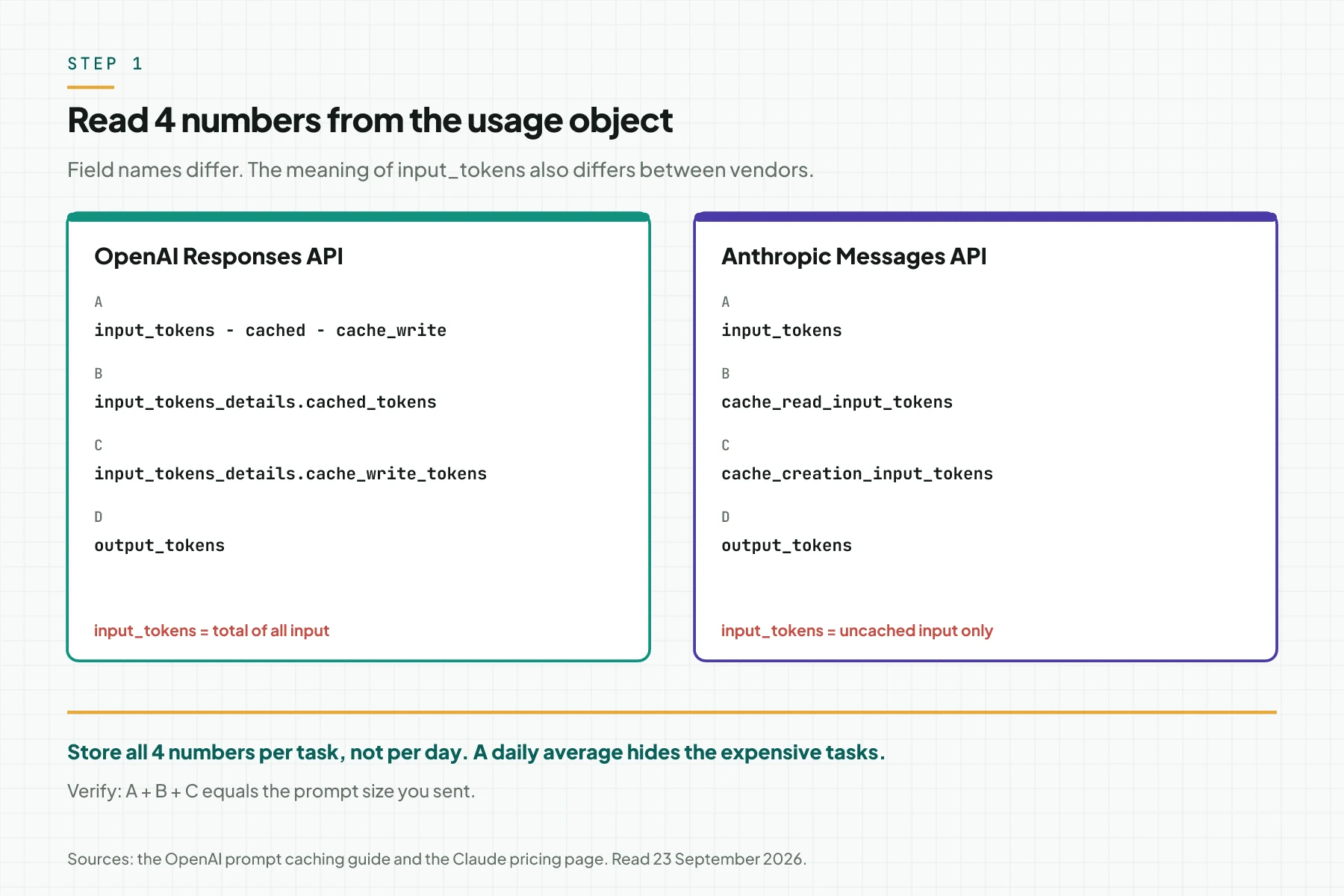This screenshot has height=896, width=1344.
Task: Click the green line 'Store all 4 numbers per task'
Action: pyautogui.click(x=476, y=753)
